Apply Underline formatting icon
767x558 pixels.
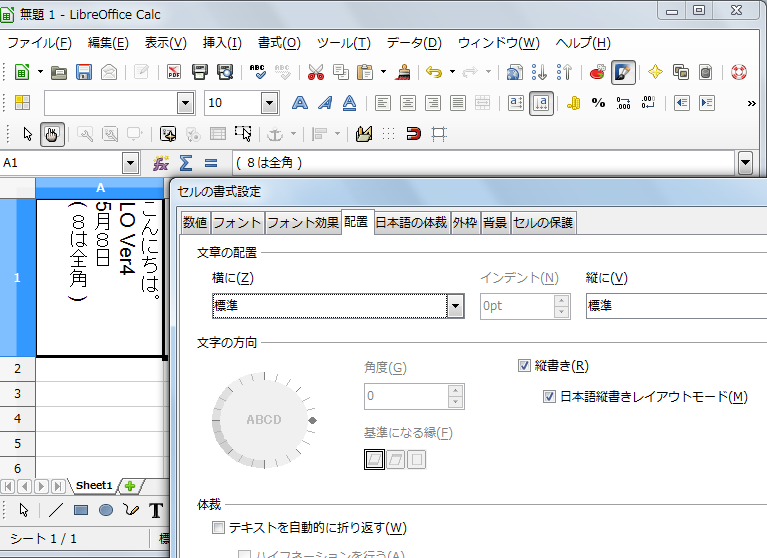(349, 103)
